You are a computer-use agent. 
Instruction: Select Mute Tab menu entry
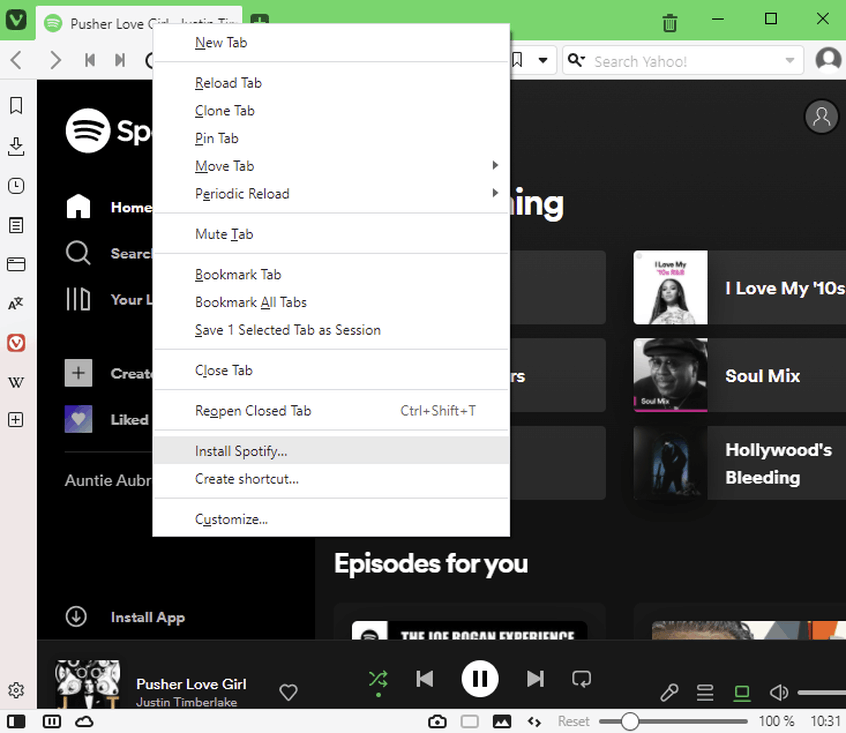tap(331, 234)
